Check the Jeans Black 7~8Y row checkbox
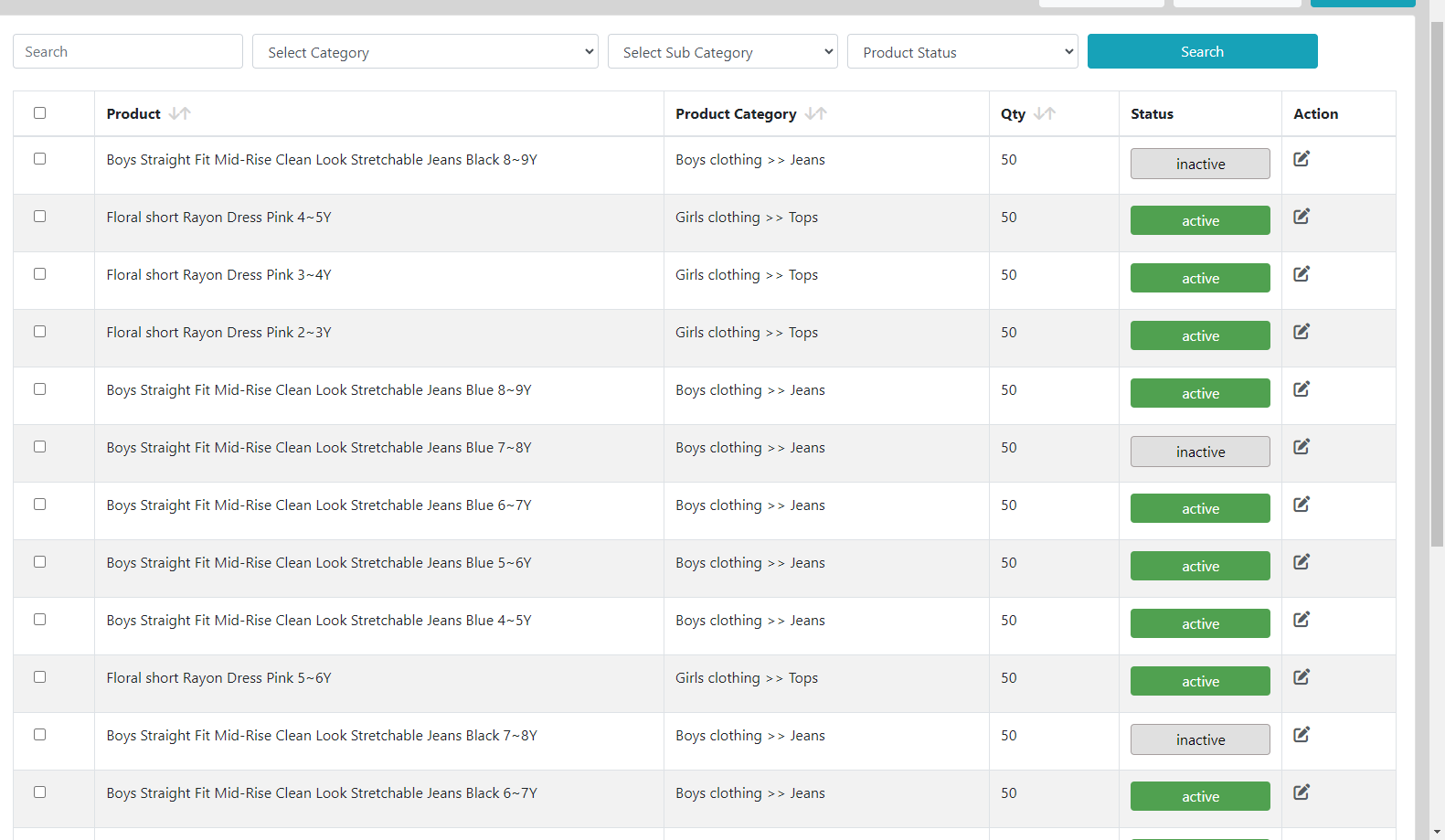 [x=39, y=735]
